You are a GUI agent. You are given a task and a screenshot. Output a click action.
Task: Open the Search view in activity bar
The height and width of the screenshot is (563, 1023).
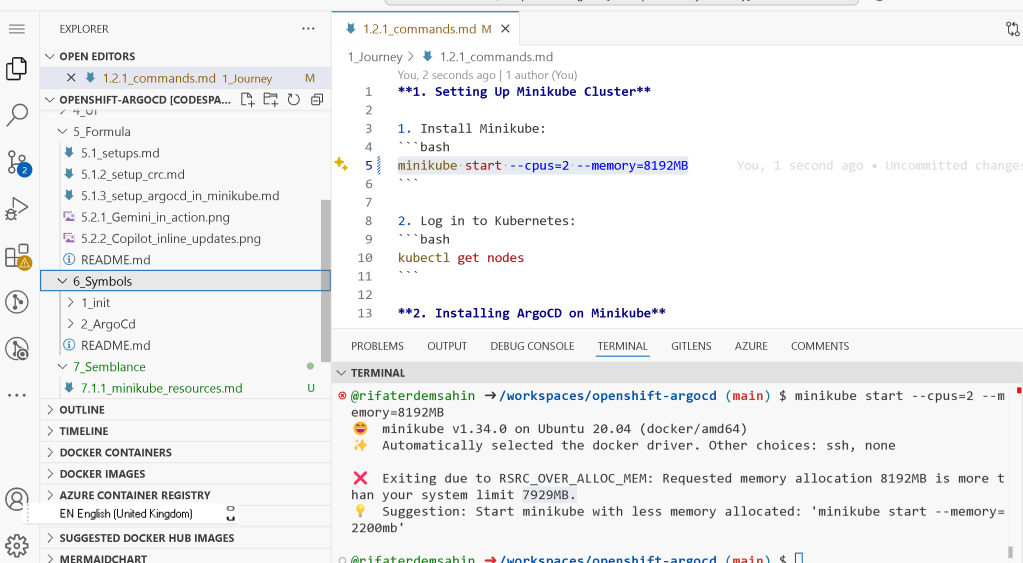click(x=17, y=115)
